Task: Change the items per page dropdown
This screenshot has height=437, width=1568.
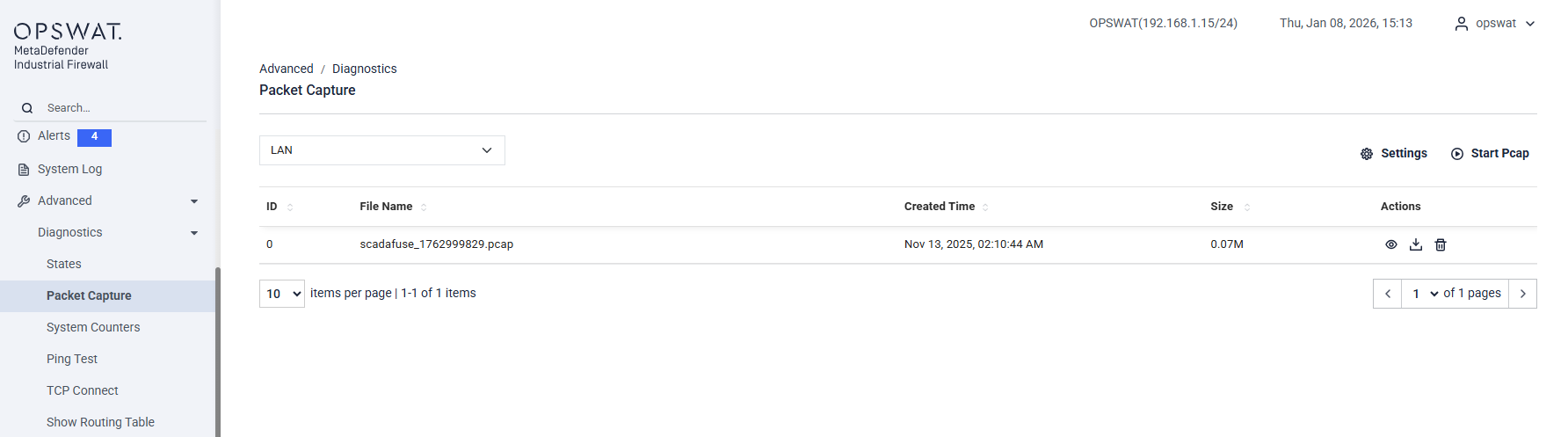Action: tap(282, 294)
